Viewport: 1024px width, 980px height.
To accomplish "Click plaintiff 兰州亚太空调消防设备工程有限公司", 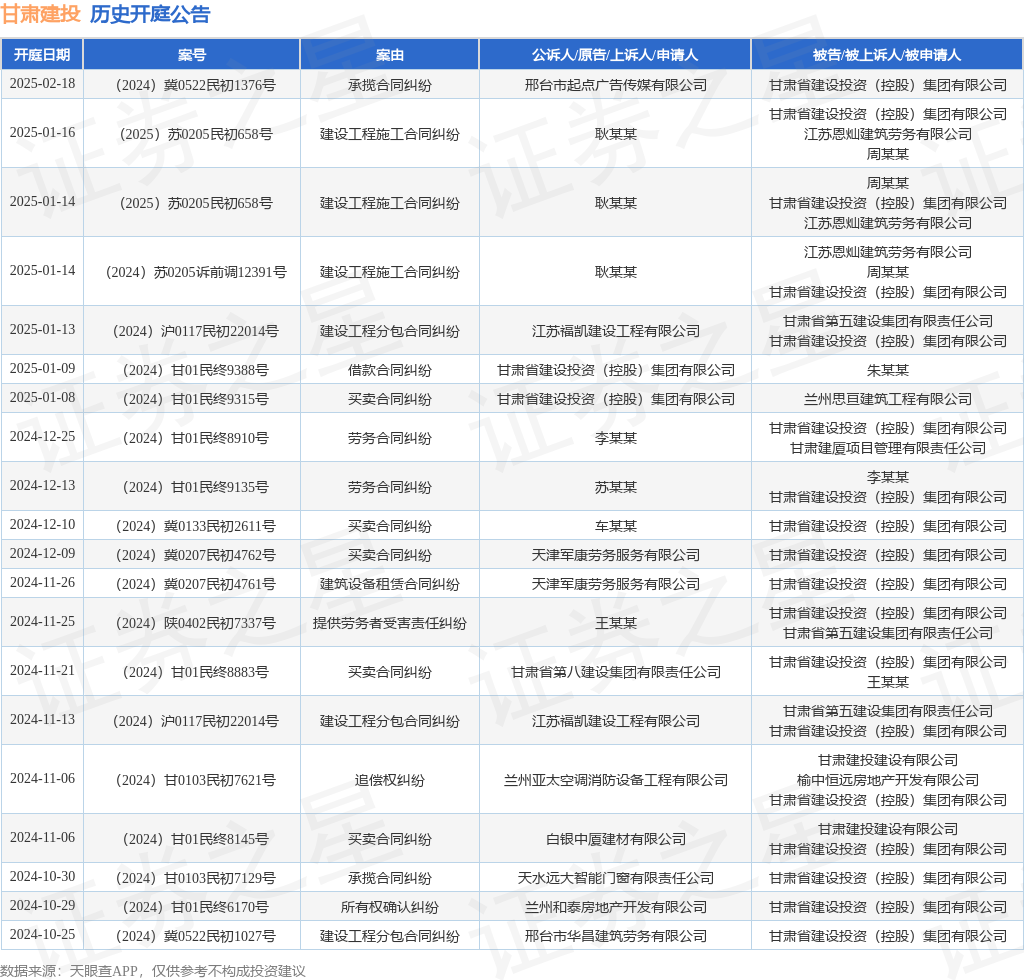I will [x=615, y=781].
